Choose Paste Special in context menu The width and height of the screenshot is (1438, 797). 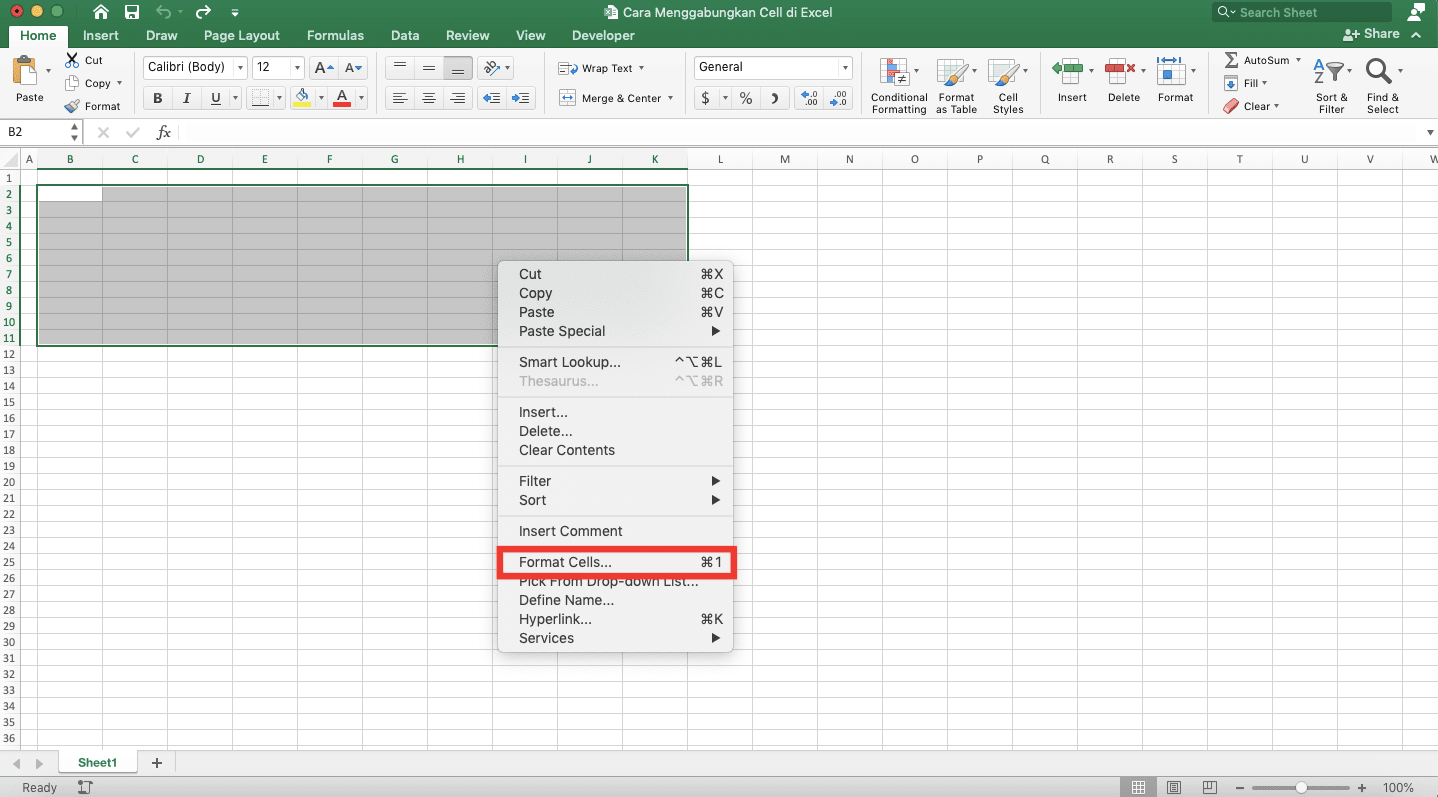point(616,331)
